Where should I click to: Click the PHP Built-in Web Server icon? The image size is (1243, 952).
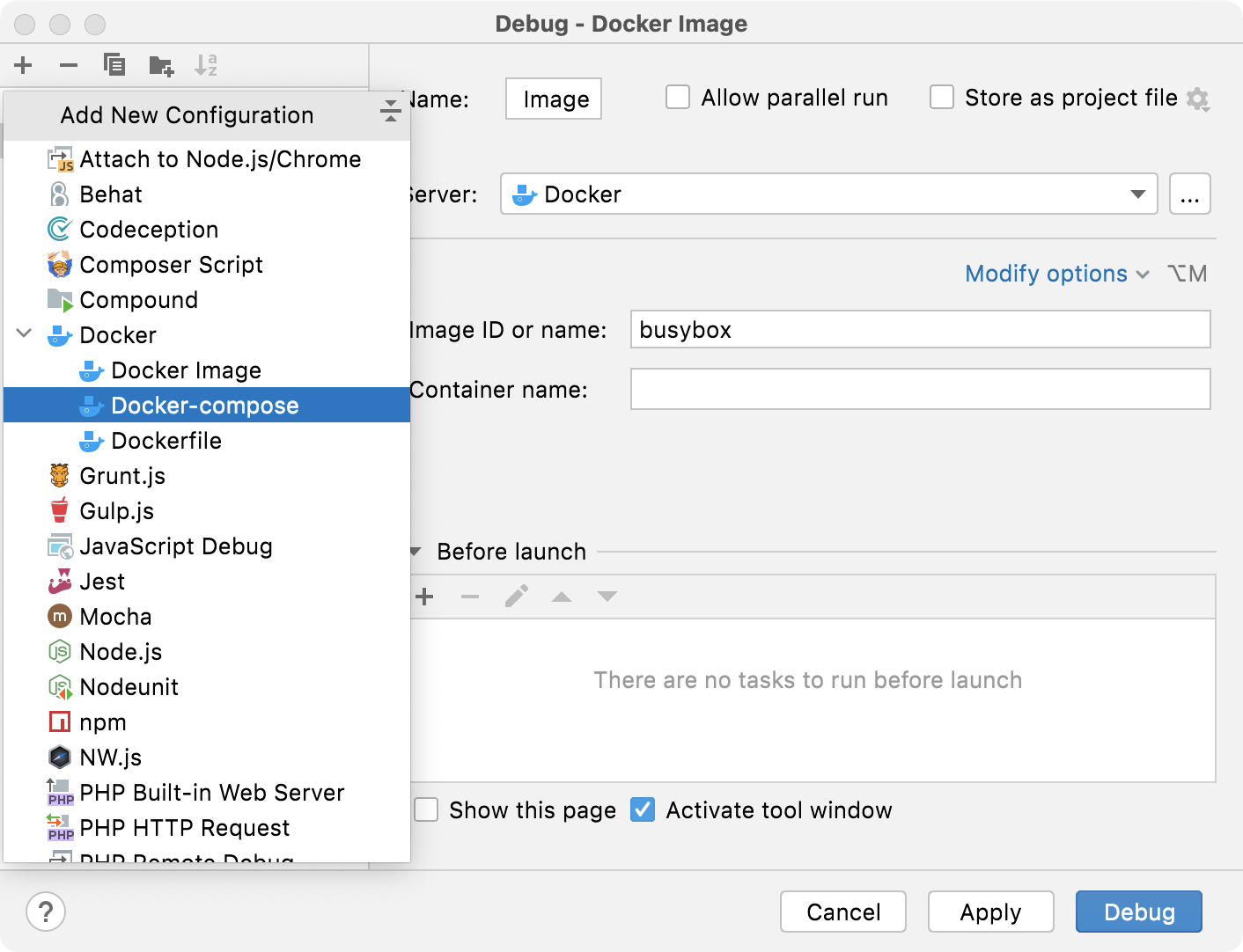pos(60,793)
